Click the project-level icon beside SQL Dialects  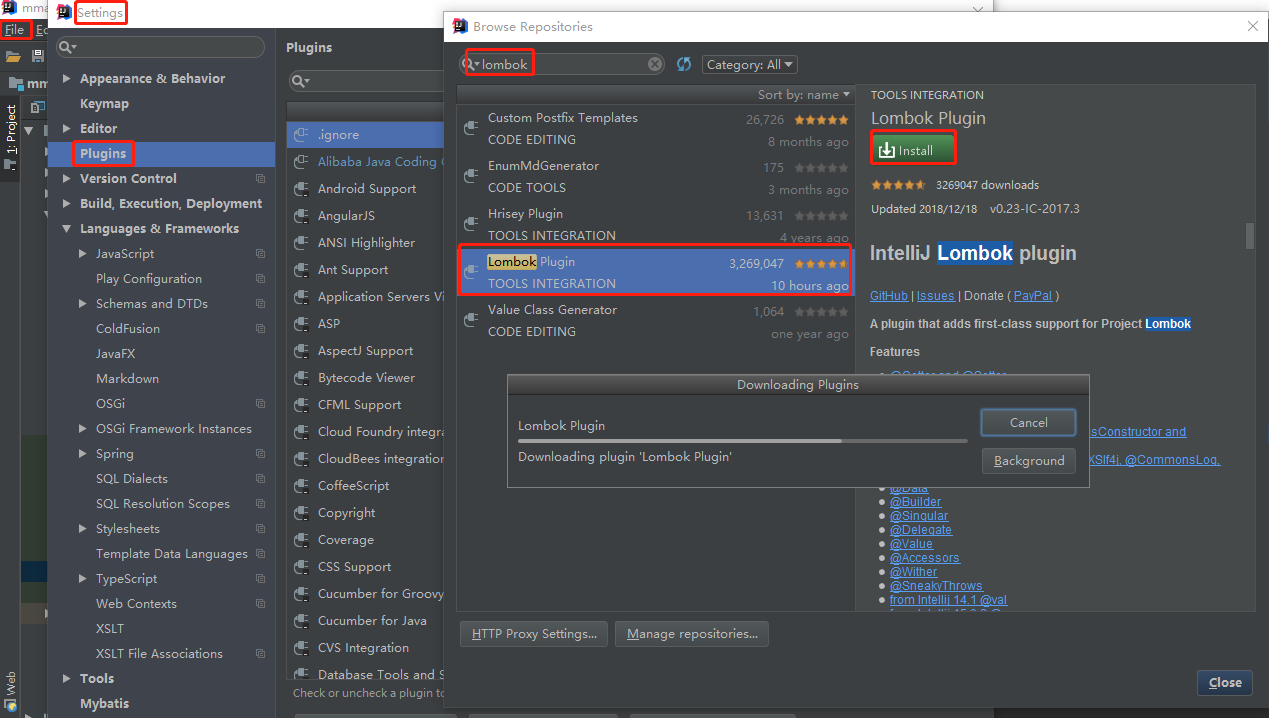click(261, 479)
